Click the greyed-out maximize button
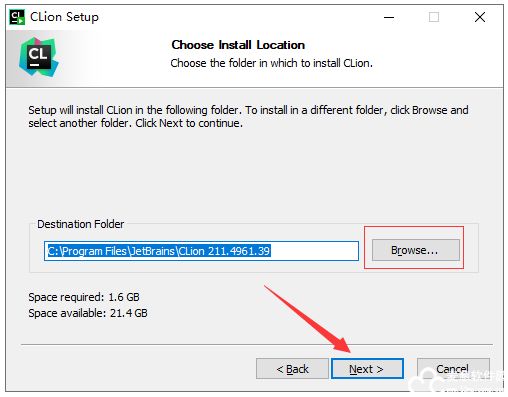Screen dimensions: 508x397 pyautogui.click(x=434, y=17)
